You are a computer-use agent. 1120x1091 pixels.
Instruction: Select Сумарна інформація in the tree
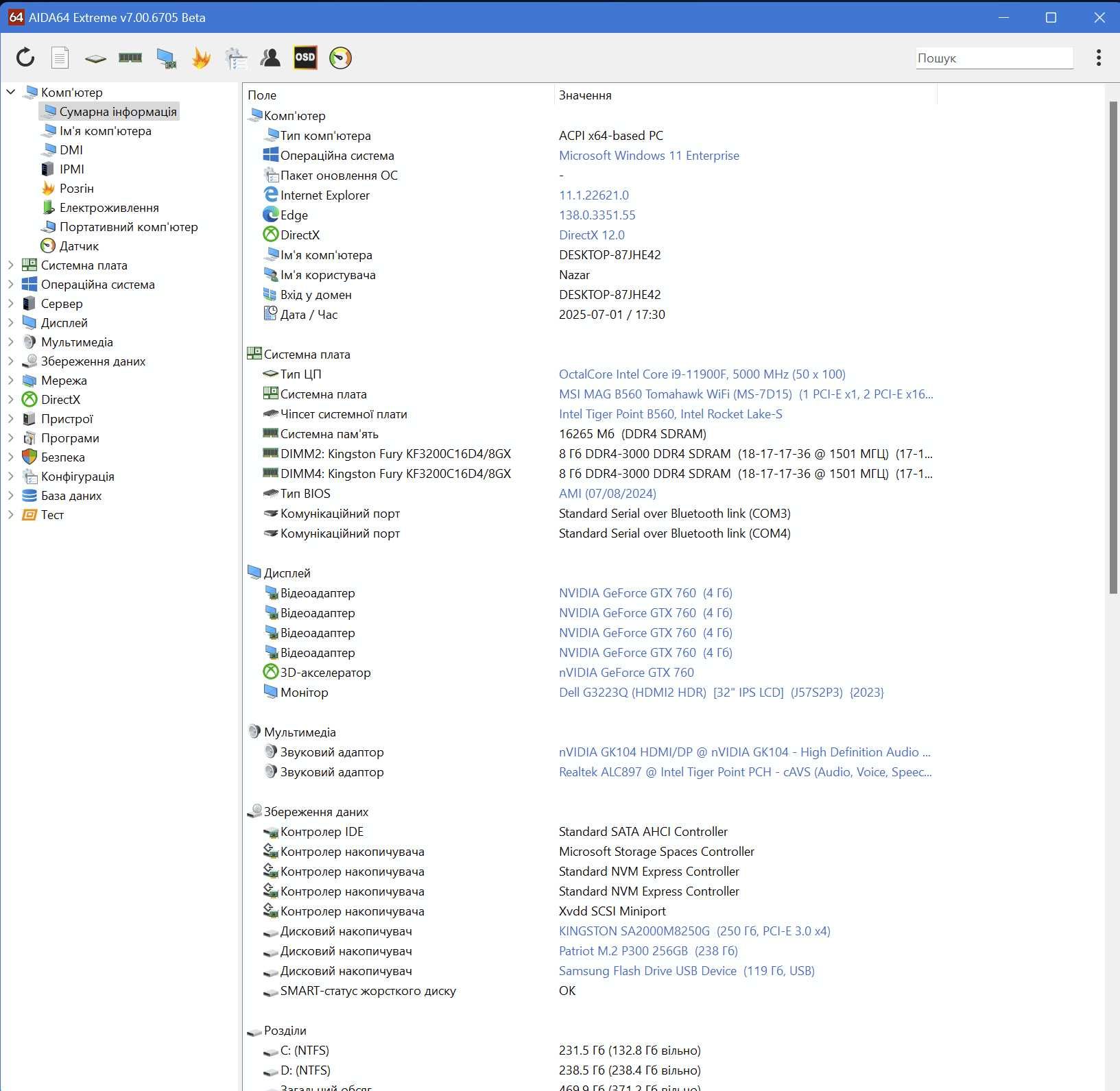click(110, 112)
